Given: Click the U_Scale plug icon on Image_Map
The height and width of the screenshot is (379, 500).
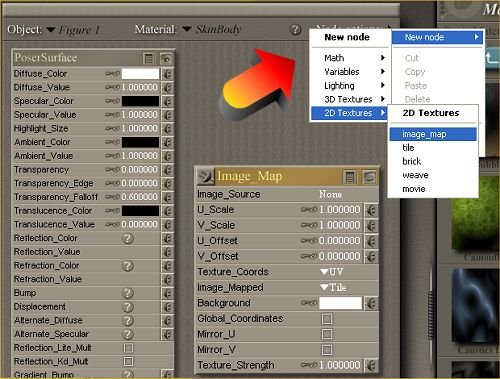Looking at the screenshot, I should click(371, 210).
